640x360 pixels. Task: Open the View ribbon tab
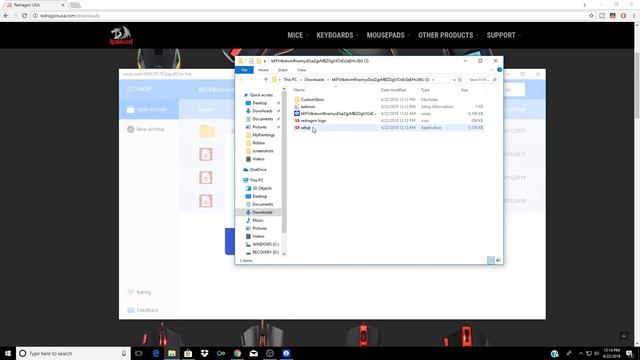point(301,70)
